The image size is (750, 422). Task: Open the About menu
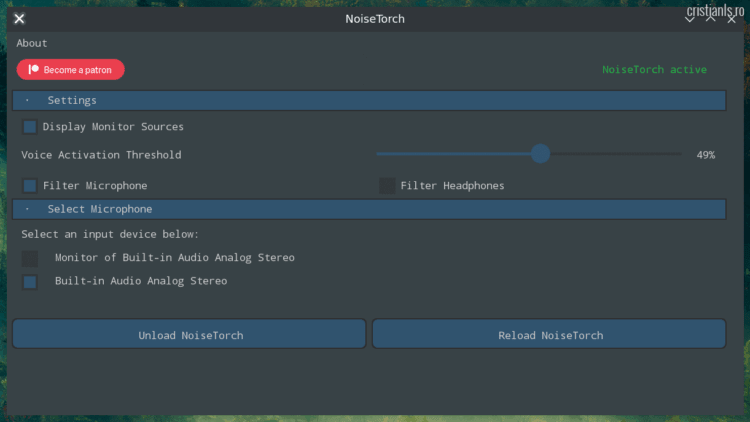tap(32, 43)
